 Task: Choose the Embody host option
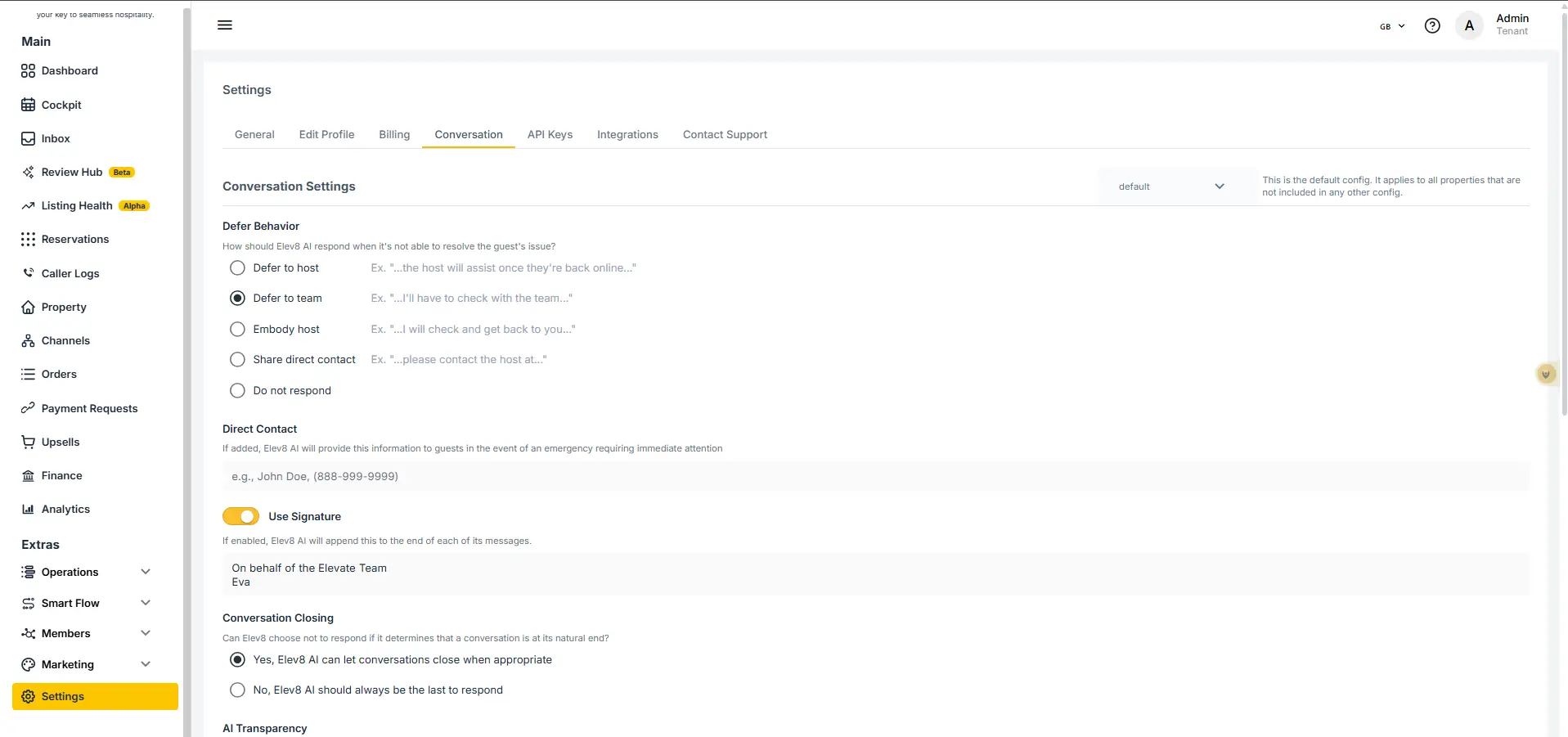click(237, 329)
